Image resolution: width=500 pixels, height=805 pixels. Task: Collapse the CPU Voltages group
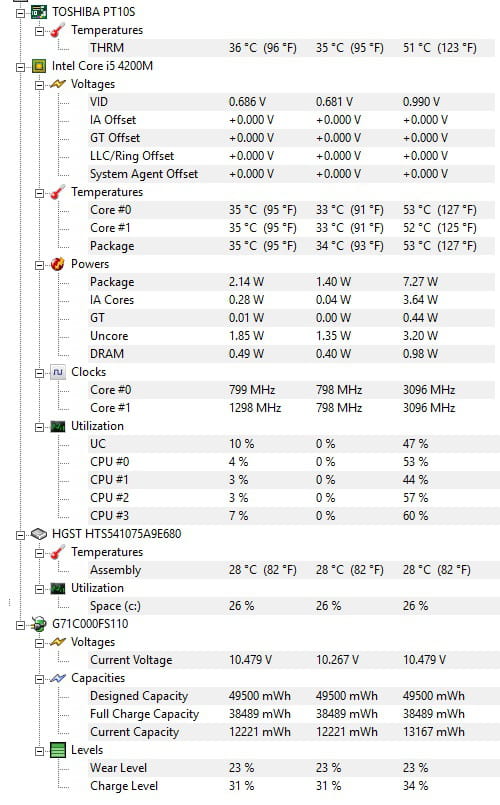click(x=40, y=85)
